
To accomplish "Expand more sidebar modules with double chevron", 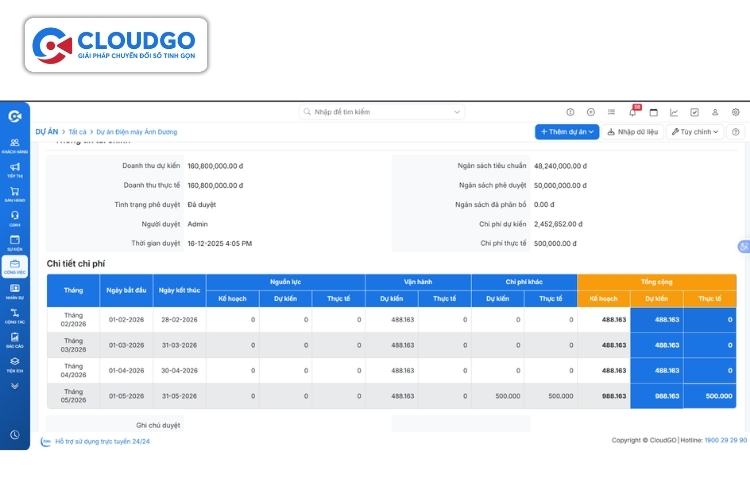I will point(15,385).
